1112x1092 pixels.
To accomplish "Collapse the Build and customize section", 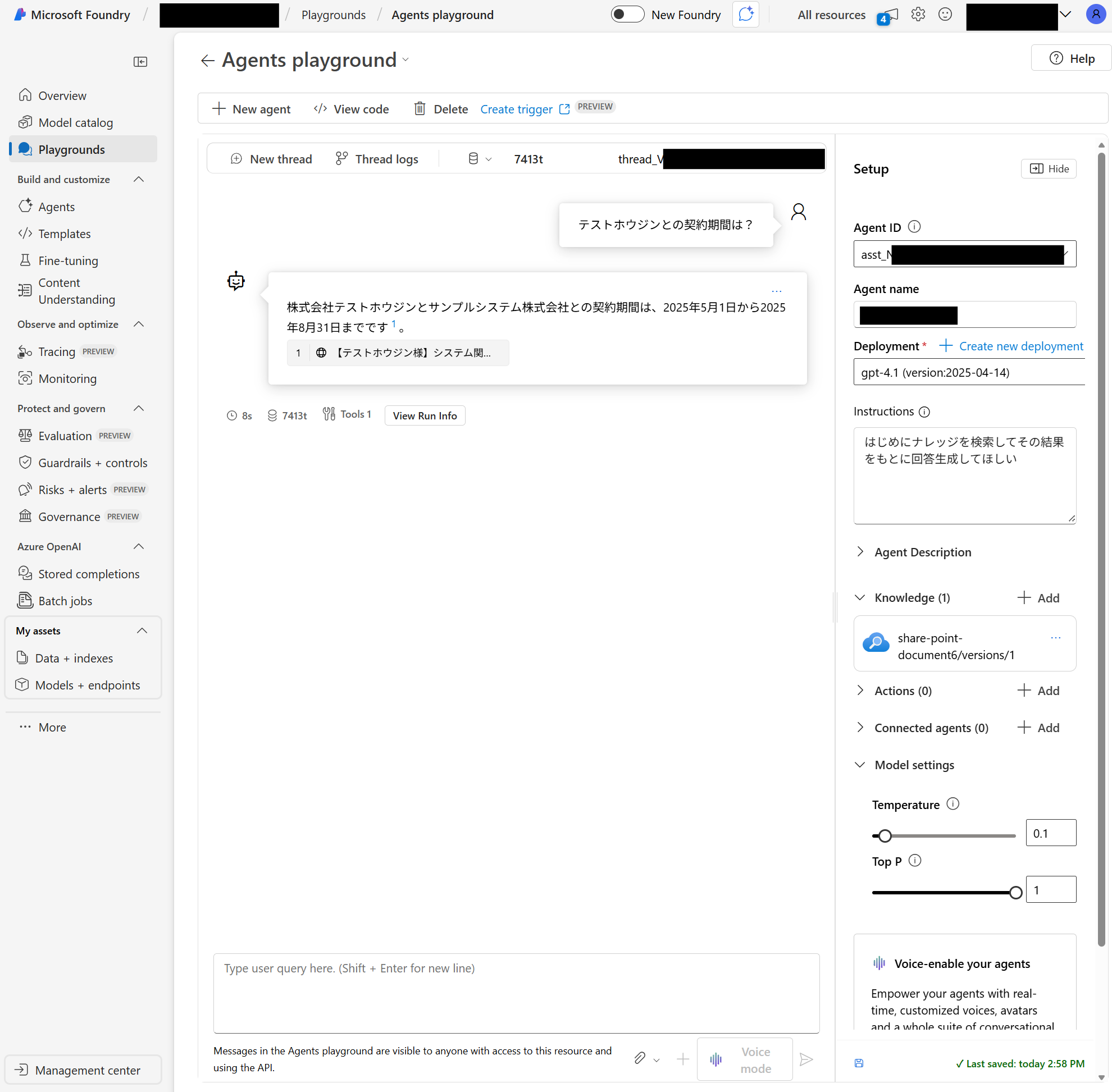I will tap(138, 180).
